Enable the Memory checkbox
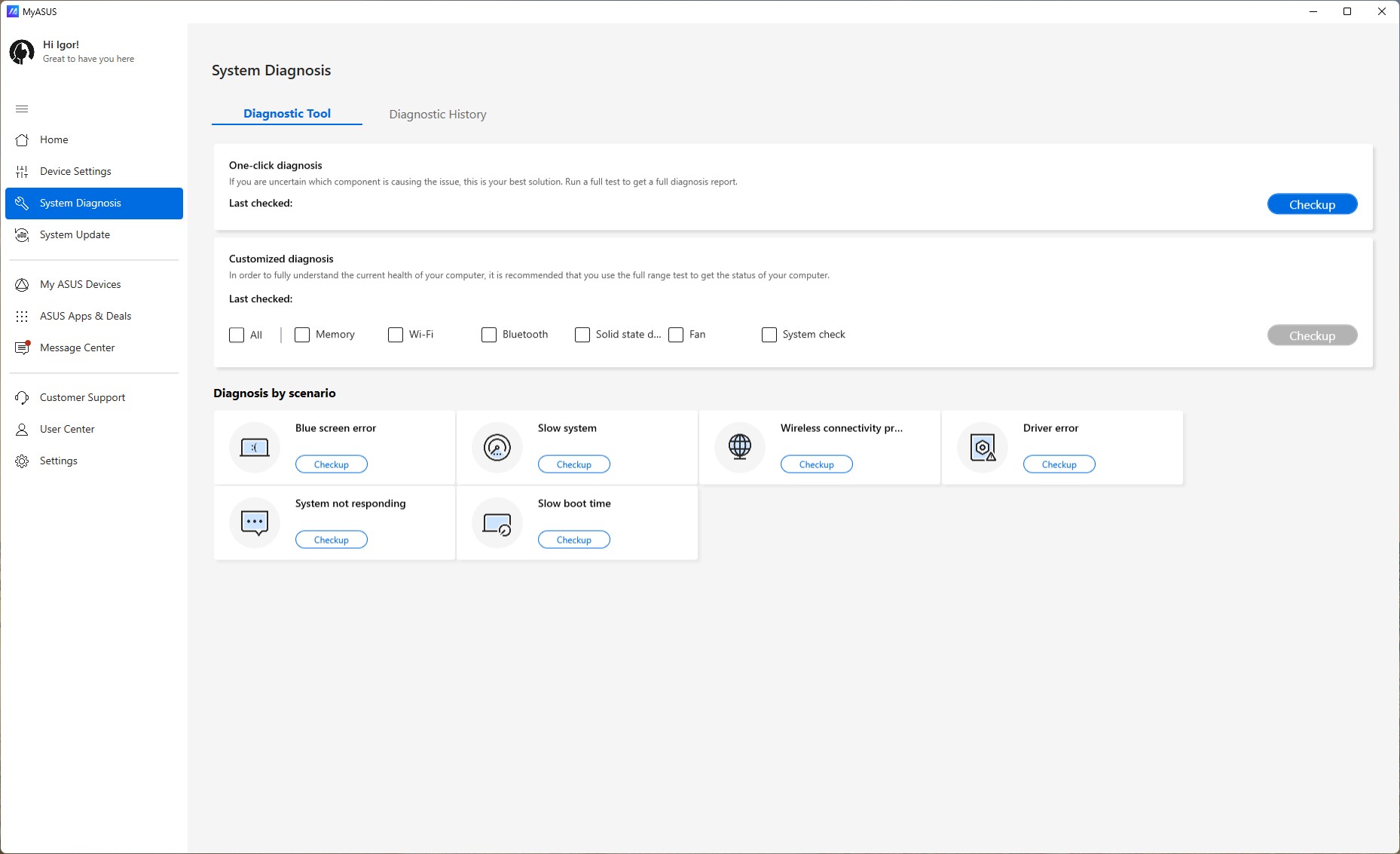1400x854 pixels. (x=302, y=335)
